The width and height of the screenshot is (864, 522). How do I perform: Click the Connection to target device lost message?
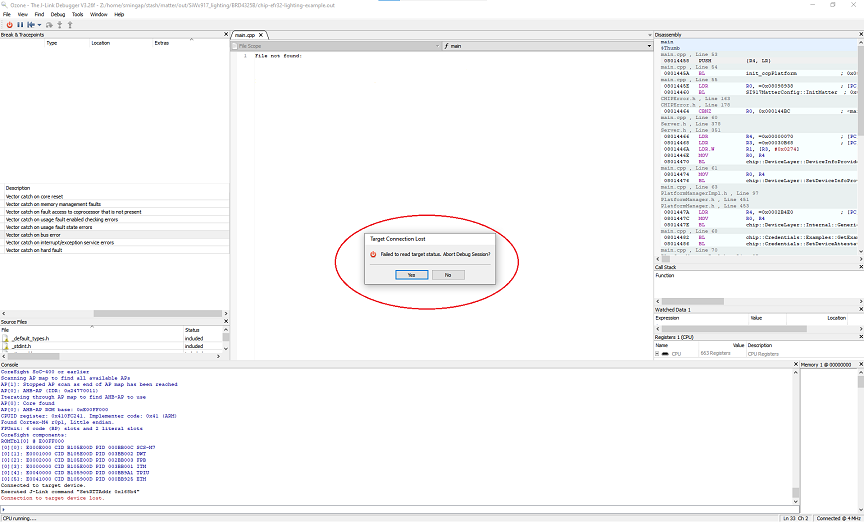click(x=52, y=498)
